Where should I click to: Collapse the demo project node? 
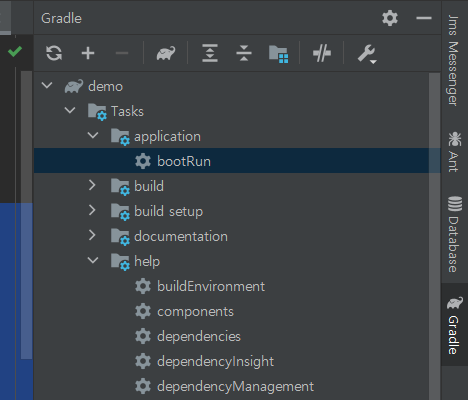pos(47,86)
